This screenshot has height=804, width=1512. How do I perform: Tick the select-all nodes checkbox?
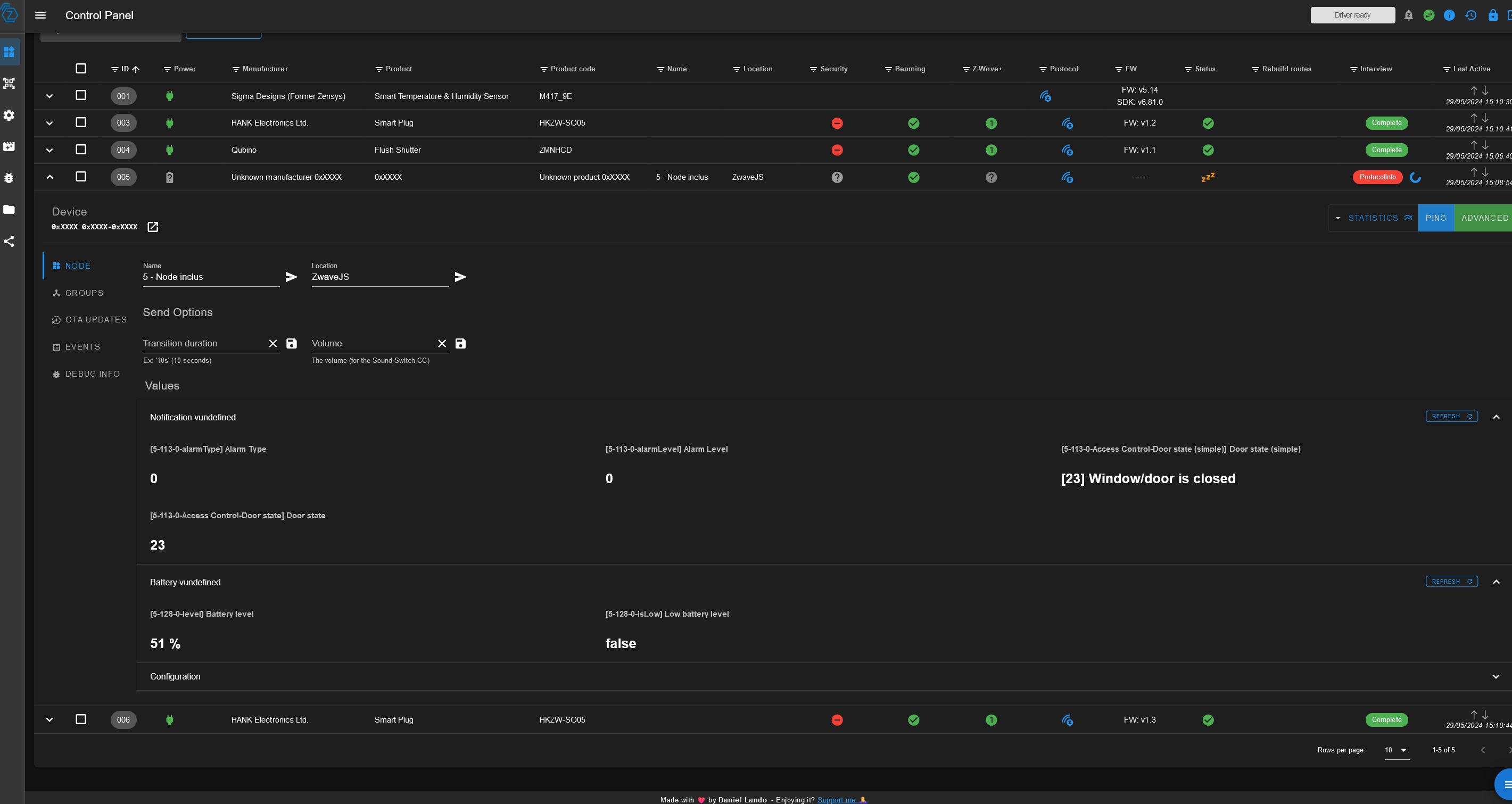pos(81,69)
